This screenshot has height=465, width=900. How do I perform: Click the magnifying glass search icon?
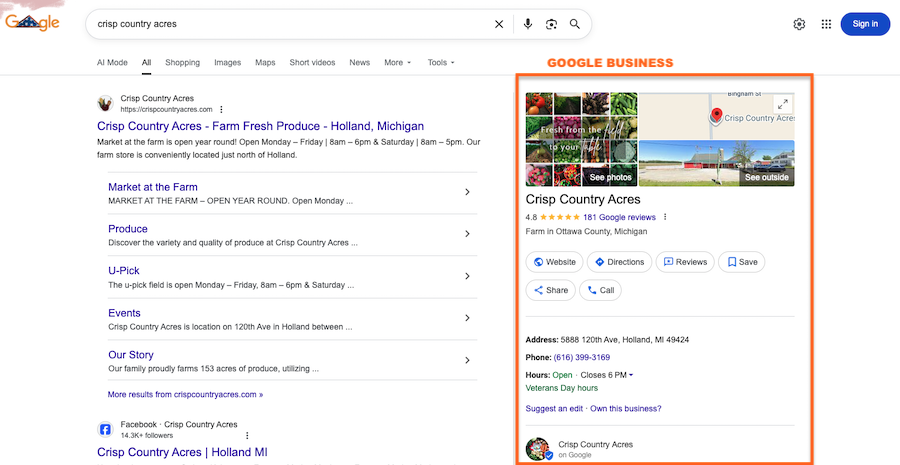coord(575,24)
